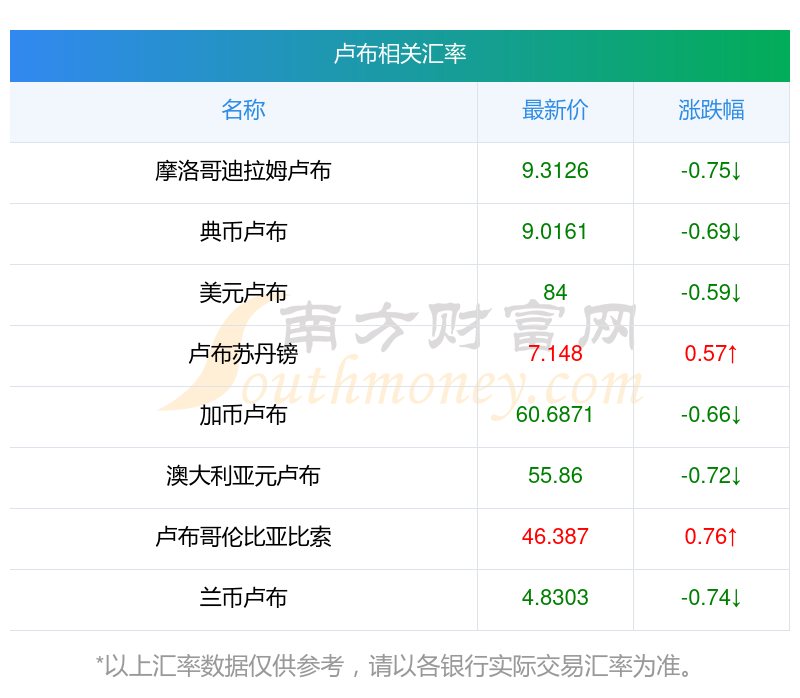Click the price value 9.3126
This screenshot has width=800, height=698.
[x=555, y=171]
